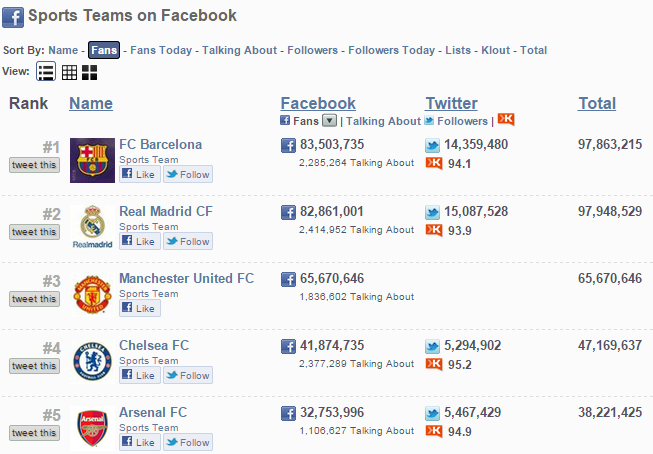
Task: Click the FC Barcelona team logo
Action: 92,160
